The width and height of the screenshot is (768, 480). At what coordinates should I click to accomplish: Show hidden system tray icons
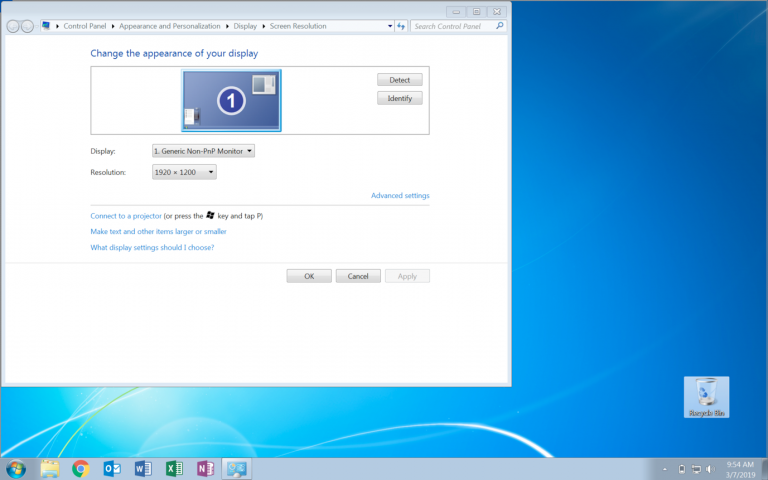click(x=665, y=469)
